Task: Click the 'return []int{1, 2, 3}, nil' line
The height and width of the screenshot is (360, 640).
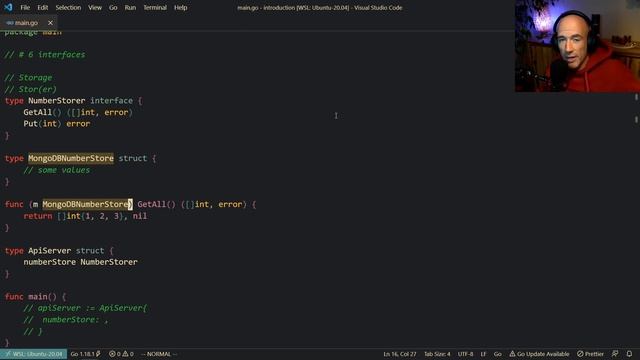Action: 85,216
